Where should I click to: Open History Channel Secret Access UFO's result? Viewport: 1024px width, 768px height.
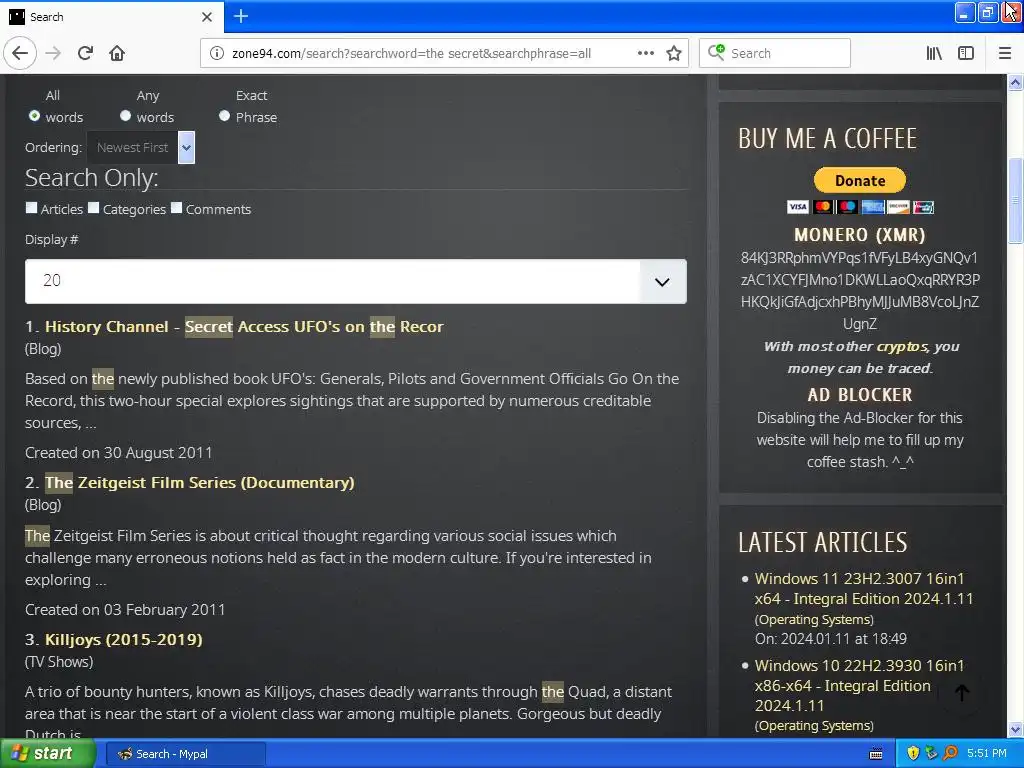(x=244, y=327)
